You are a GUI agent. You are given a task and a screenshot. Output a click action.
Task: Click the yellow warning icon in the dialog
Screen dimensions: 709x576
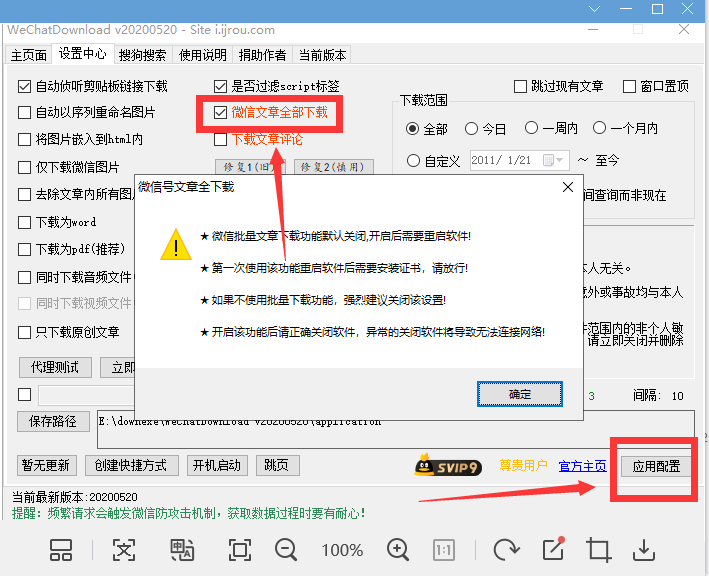coord(176,245)
